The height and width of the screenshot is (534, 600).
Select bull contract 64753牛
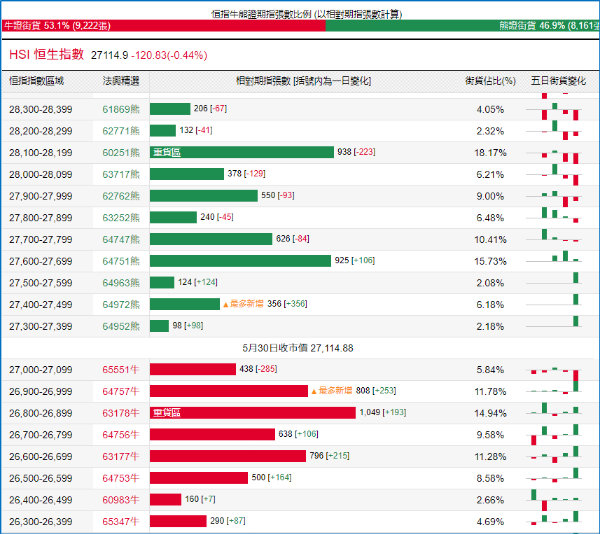(121, 478)
